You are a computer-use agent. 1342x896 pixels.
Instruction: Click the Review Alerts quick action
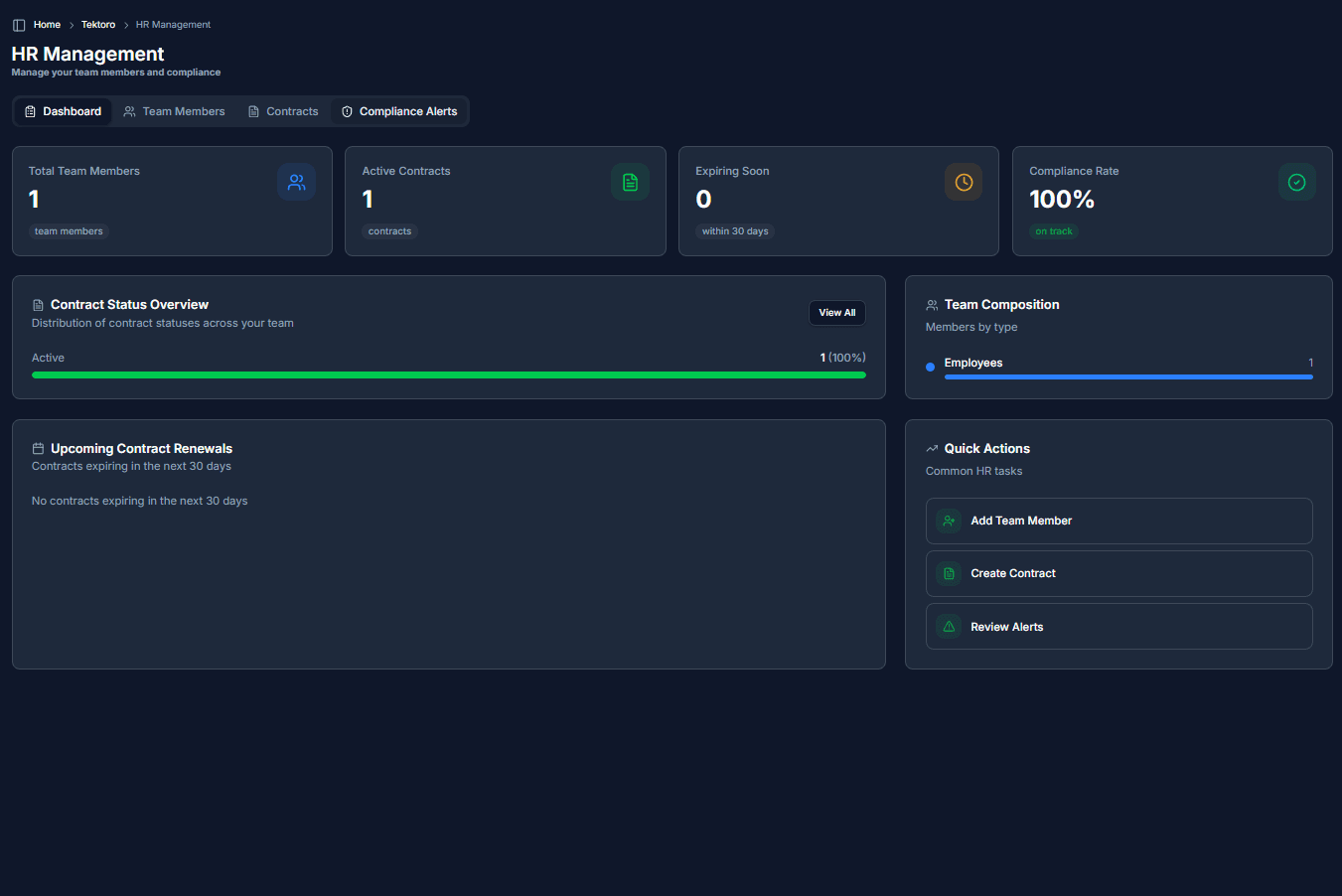point(1118,627)
